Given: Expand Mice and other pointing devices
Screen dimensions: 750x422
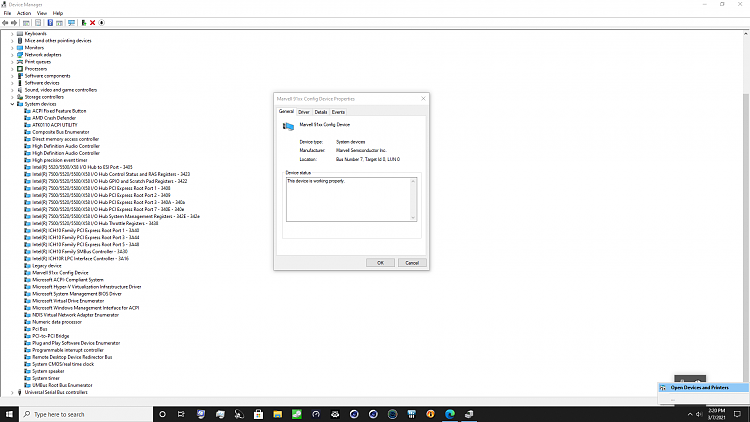Looking at the screenshot, I should click(x=12, y=41).
